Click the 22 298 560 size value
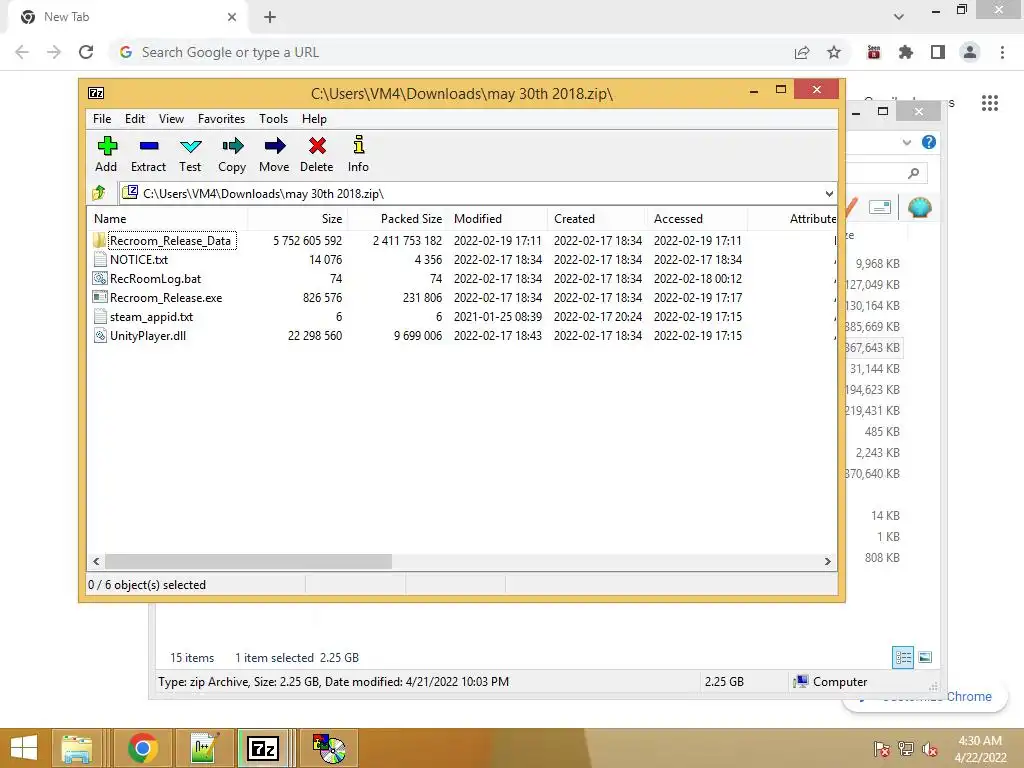 315,336
